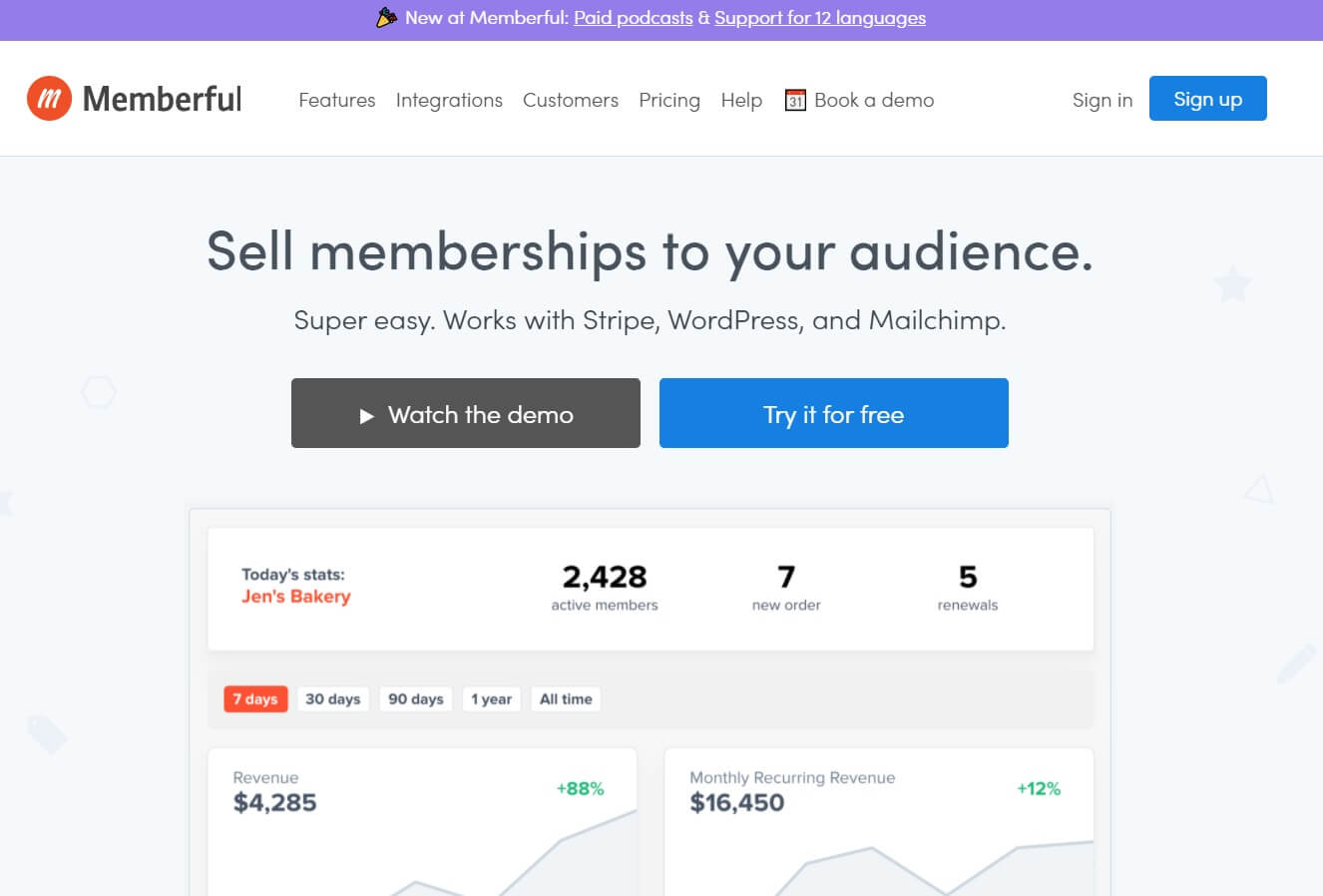Click the calendar icon beside Book a demo

(x=795, y=100)
